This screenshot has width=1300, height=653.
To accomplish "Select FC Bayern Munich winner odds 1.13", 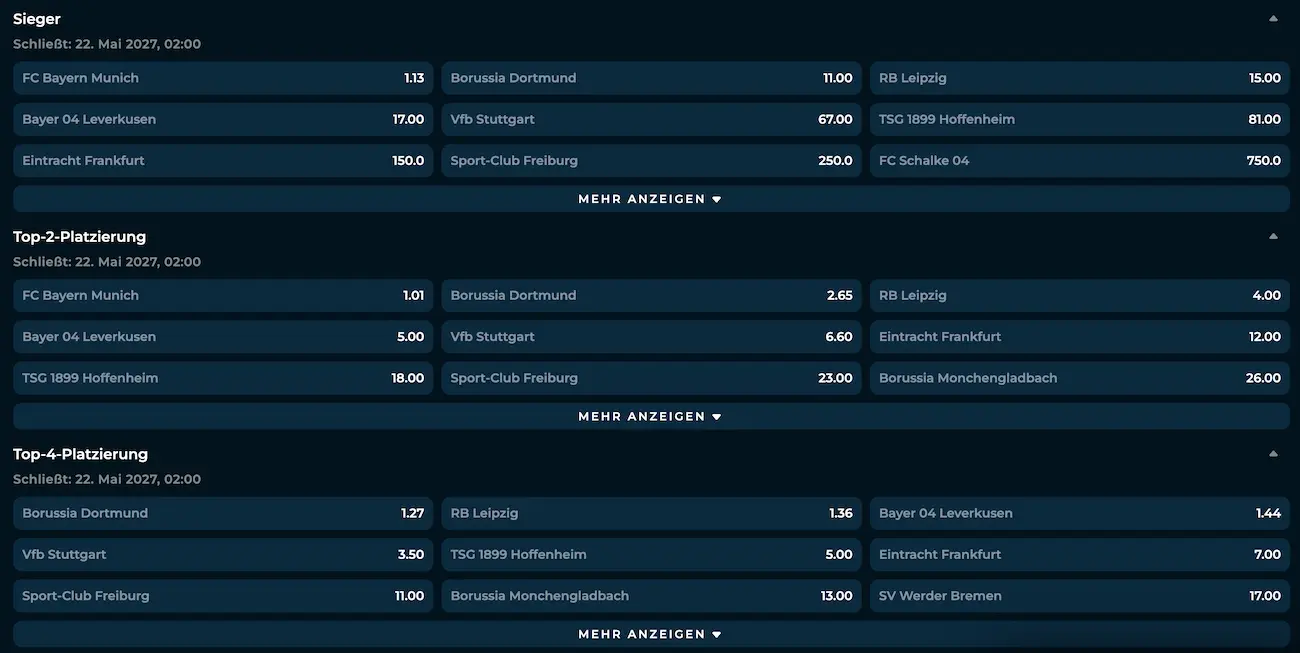I will click(223, 78).
